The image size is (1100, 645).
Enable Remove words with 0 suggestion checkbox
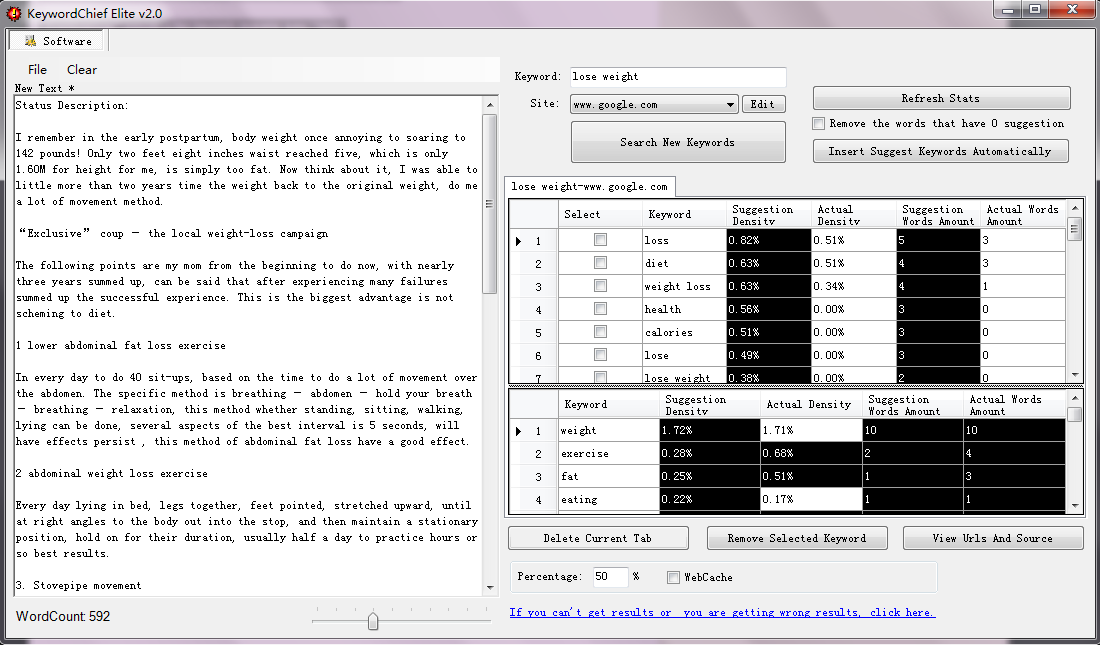point(819,124)
